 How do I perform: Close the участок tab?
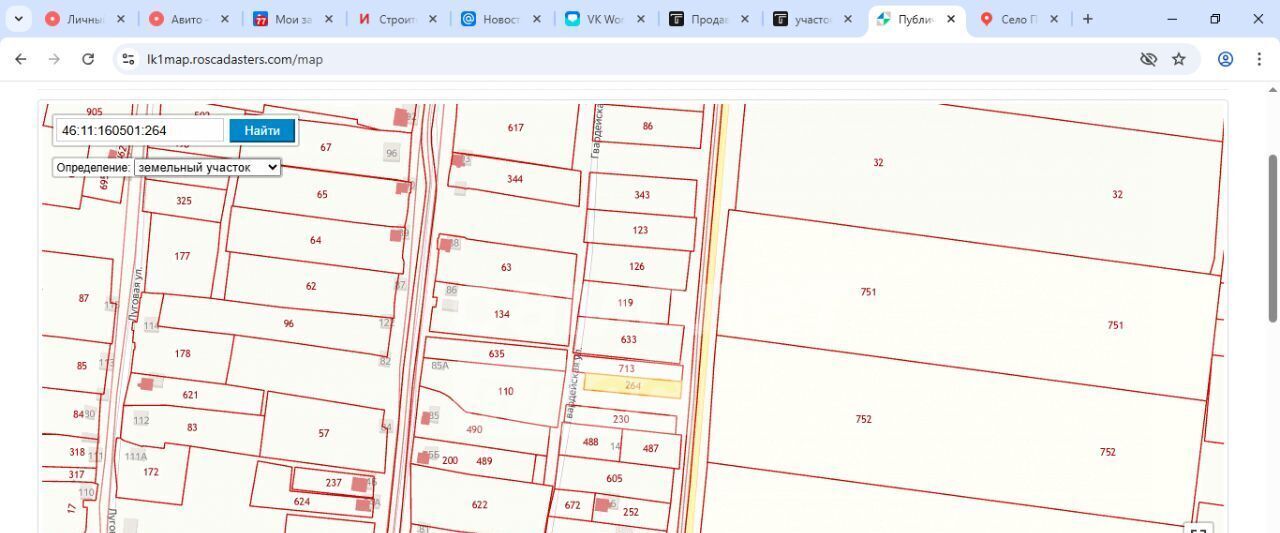[x=849, y=19]
